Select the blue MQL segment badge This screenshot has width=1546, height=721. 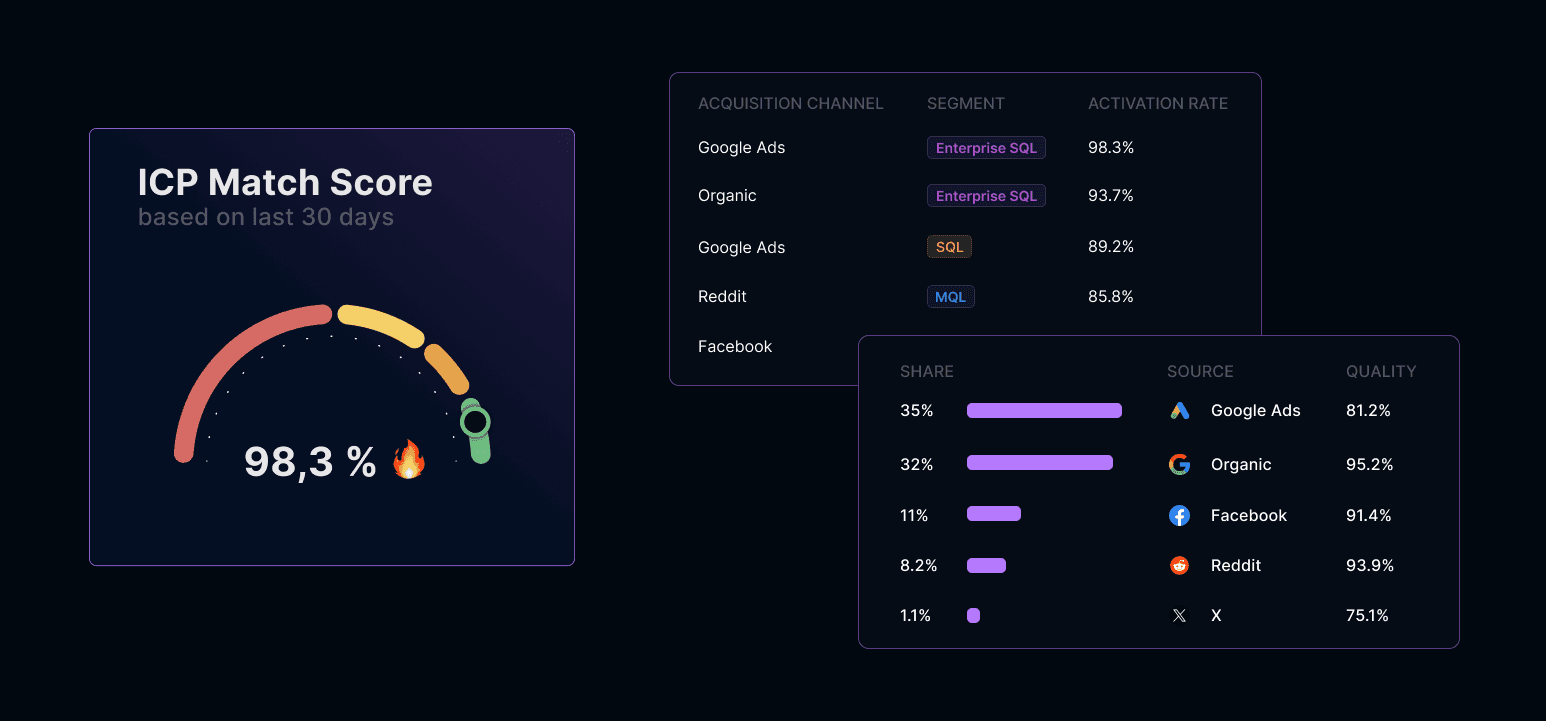[950, 297]
